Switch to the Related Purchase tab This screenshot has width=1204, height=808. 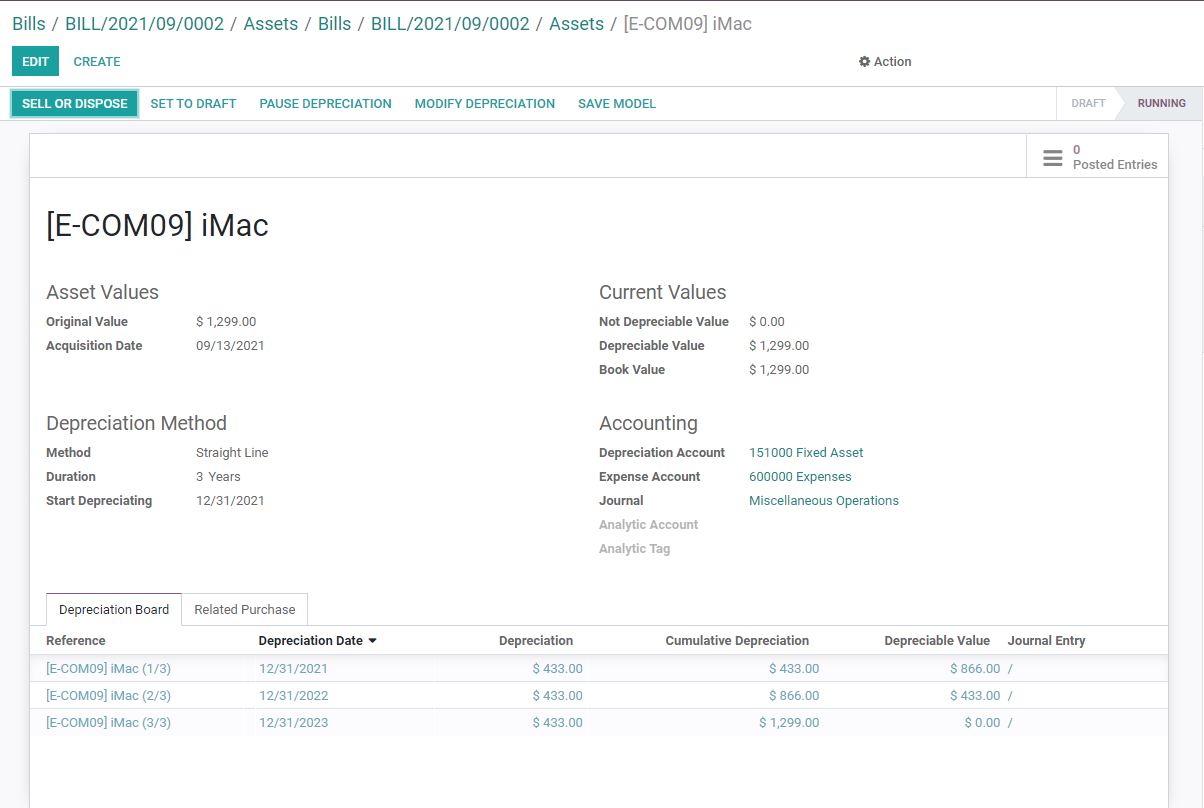pos(245,609)
